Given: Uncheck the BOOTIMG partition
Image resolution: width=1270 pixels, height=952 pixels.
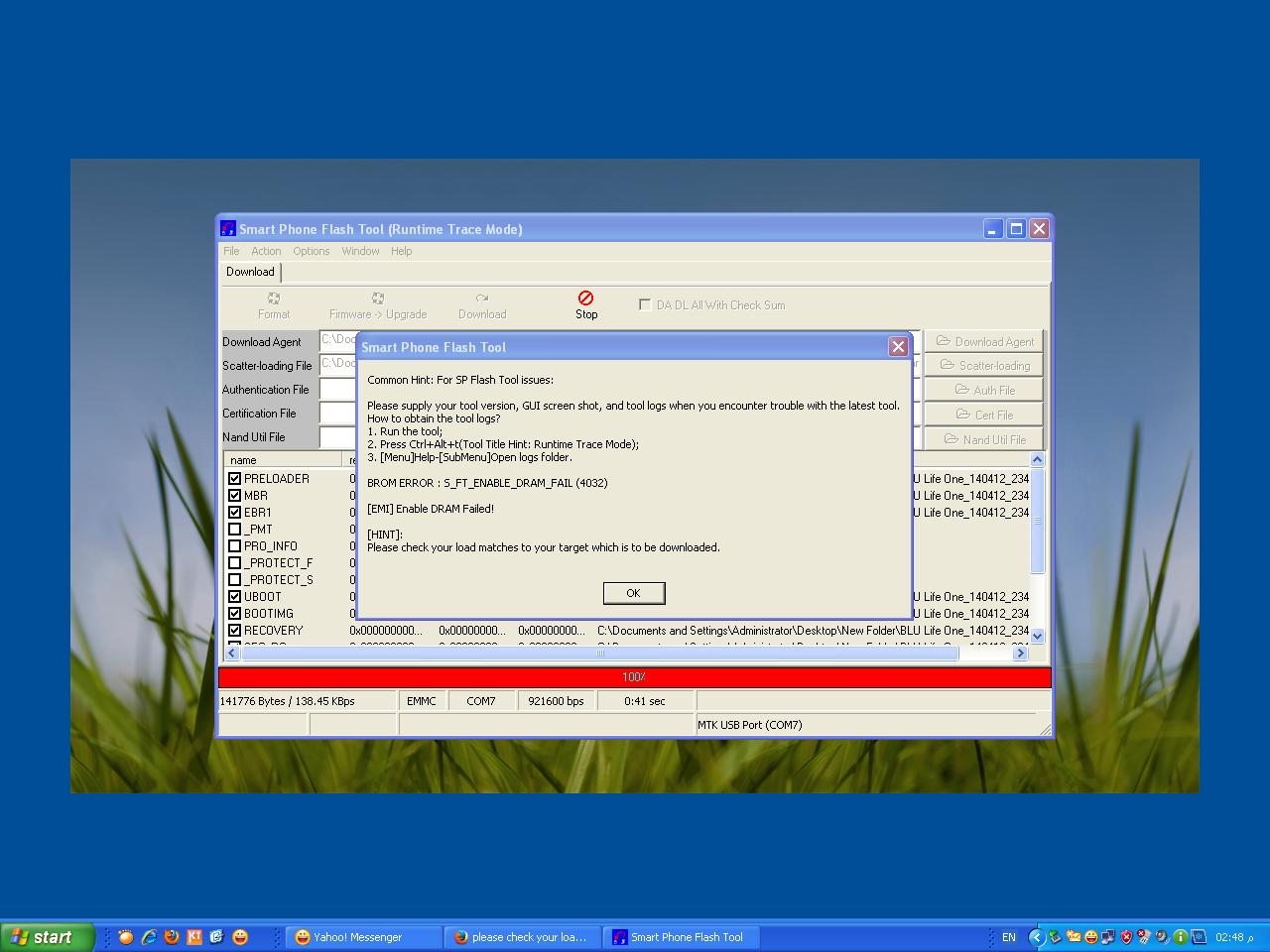Looking at the screenshot, I should coord(235,614).
